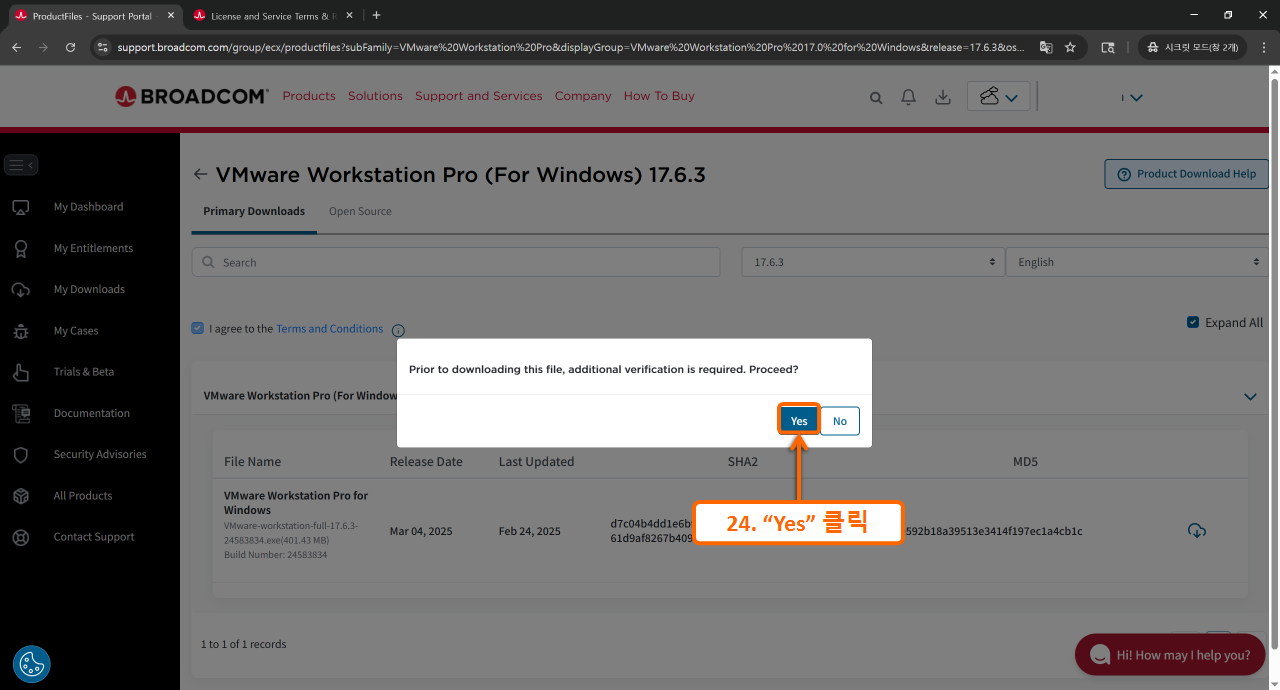Click Product Download Help button
Viewport: 1280px width, 690px height.
click(x=1186, y=173)
